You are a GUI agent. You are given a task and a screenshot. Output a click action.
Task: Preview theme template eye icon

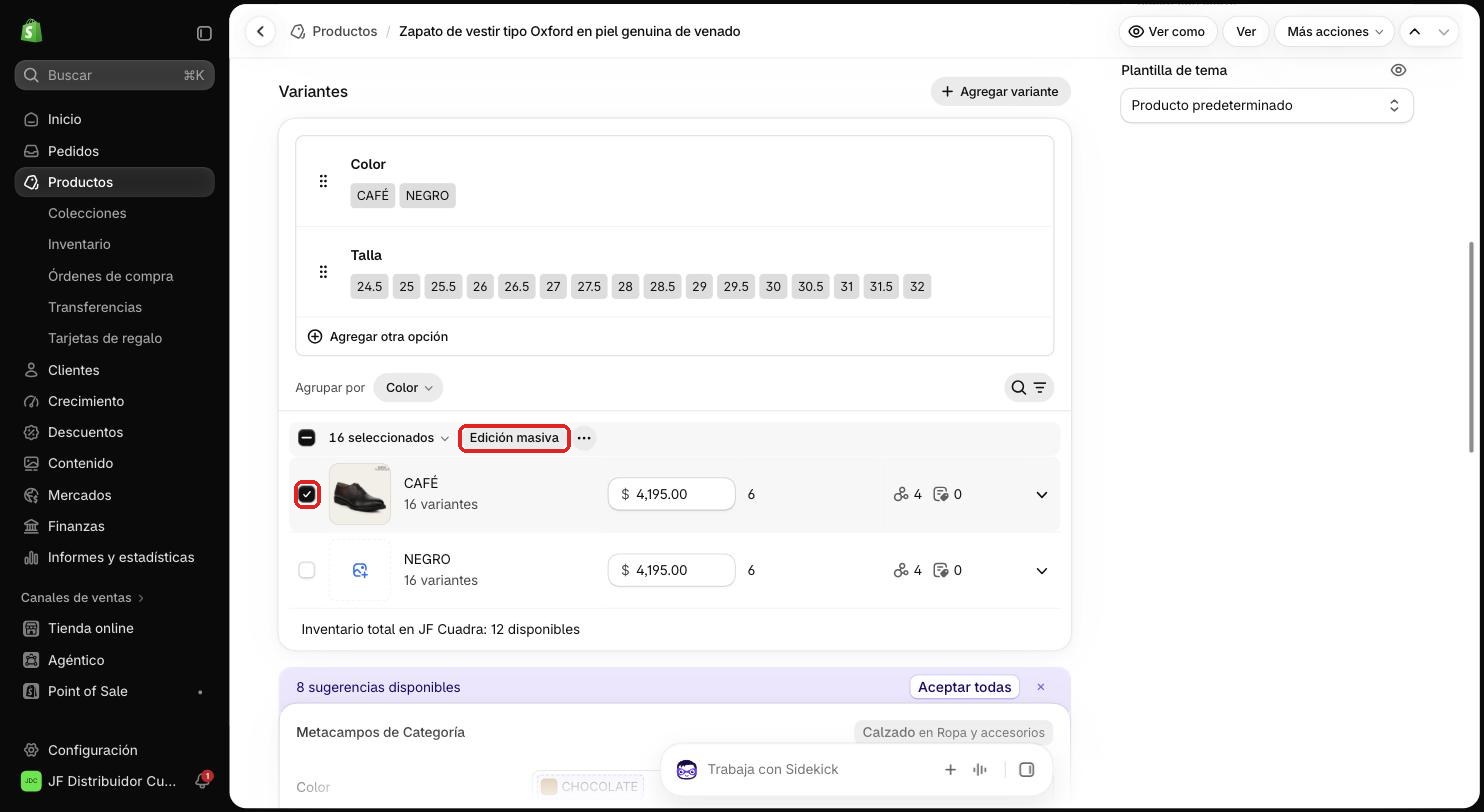point(1398,70)
